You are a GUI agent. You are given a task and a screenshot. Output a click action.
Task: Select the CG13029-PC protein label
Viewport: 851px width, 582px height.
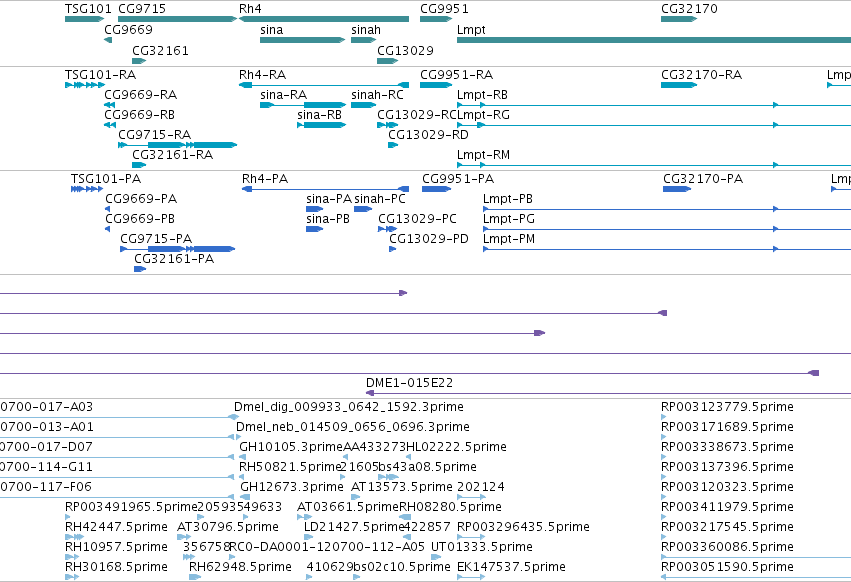click(417, 219)
